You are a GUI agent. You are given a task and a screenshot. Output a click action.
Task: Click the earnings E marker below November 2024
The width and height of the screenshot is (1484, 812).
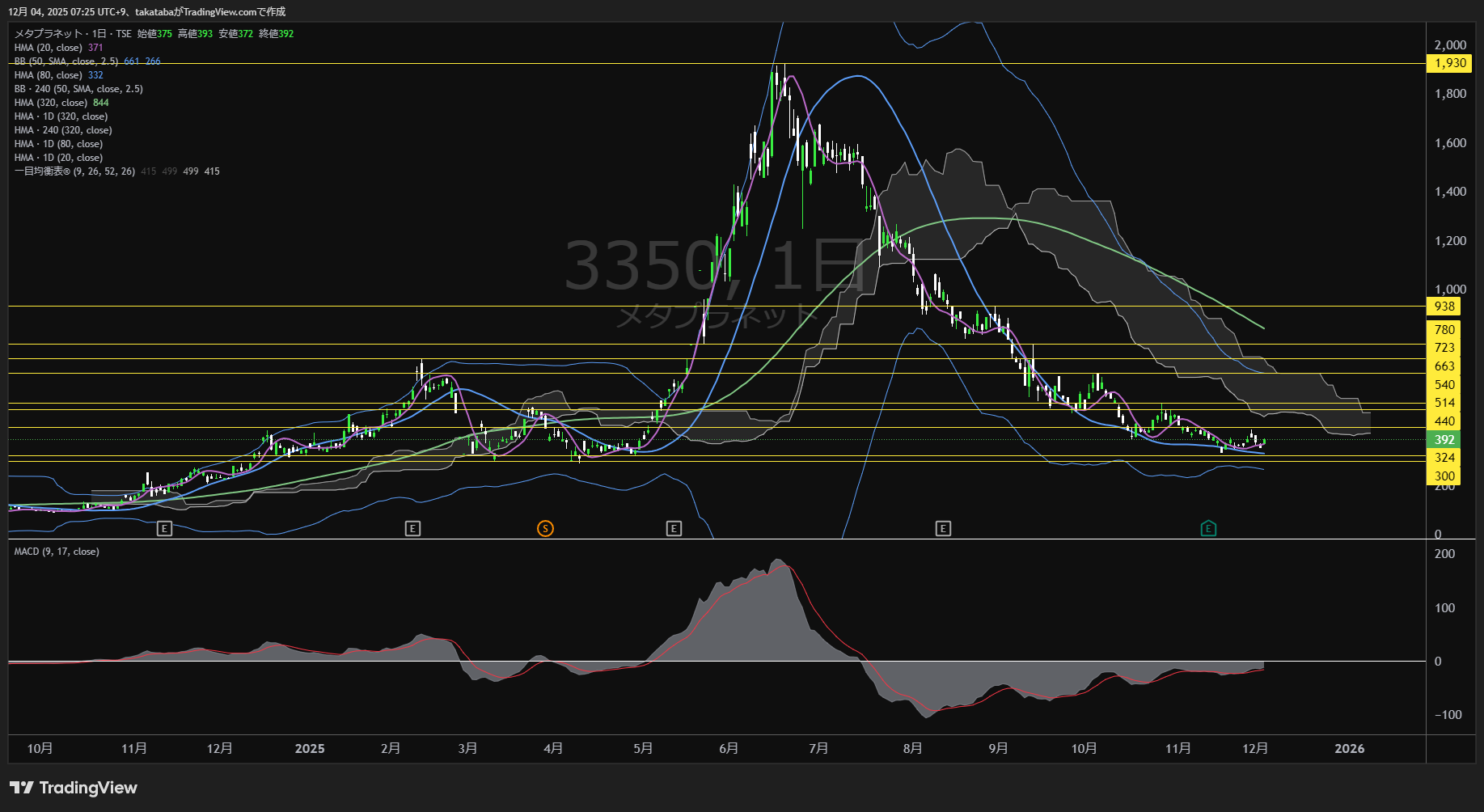click(x=164, y=529)
